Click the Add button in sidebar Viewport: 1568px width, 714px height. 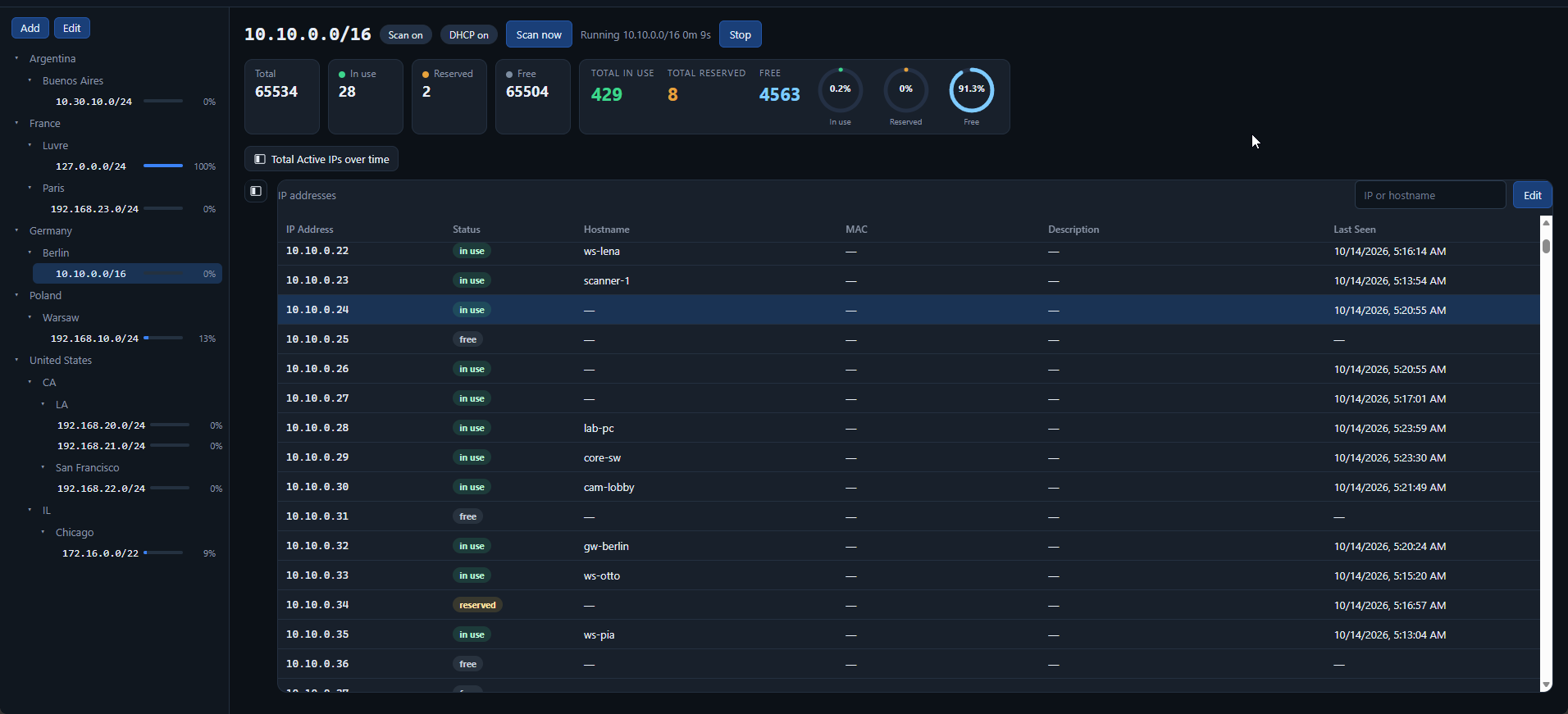(30, 28)
